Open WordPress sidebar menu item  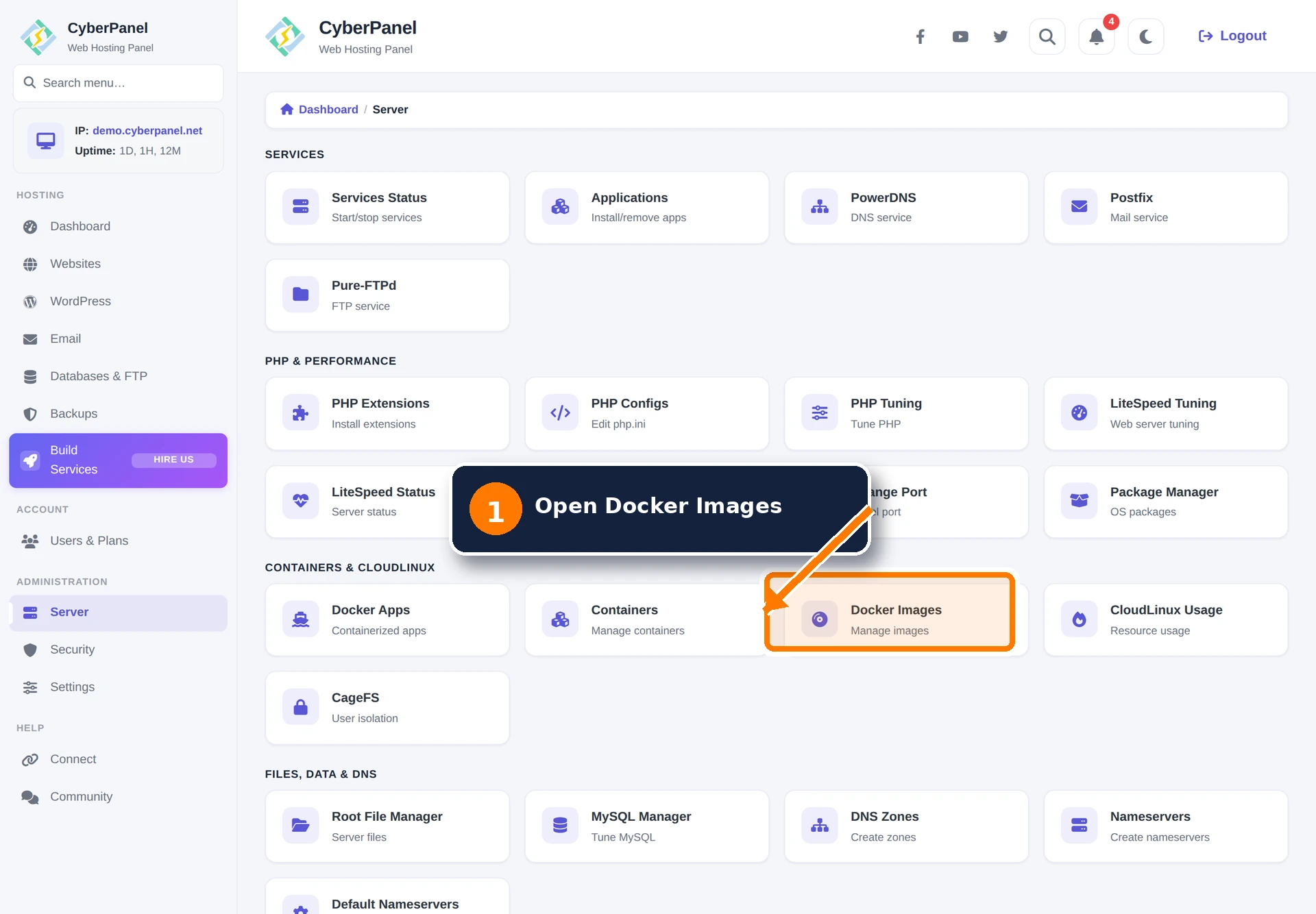tap(118, 301)
